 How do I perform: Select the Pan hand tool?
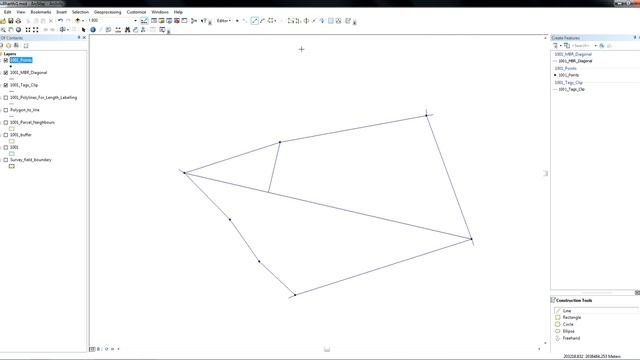click(11, 30)
